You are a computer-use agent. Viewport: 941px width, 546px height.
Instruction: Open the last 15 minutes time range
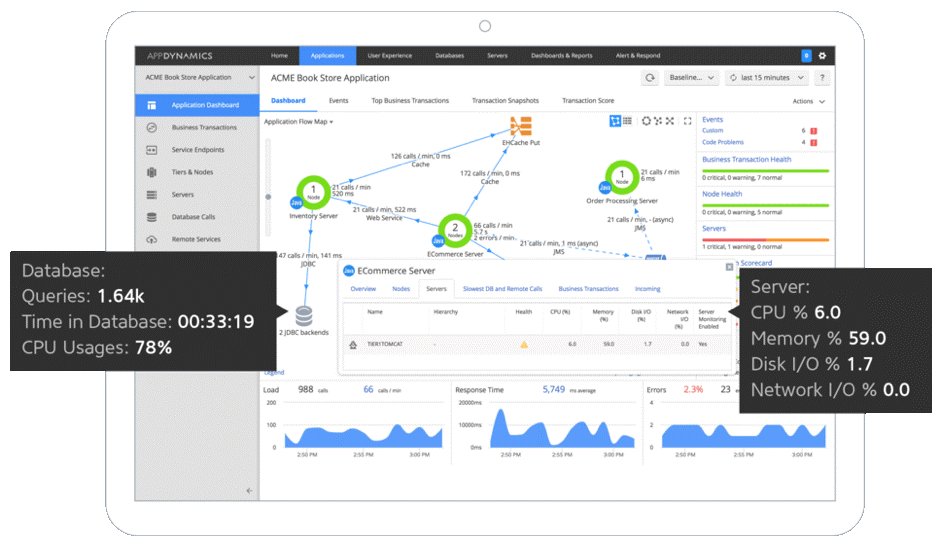767,77
